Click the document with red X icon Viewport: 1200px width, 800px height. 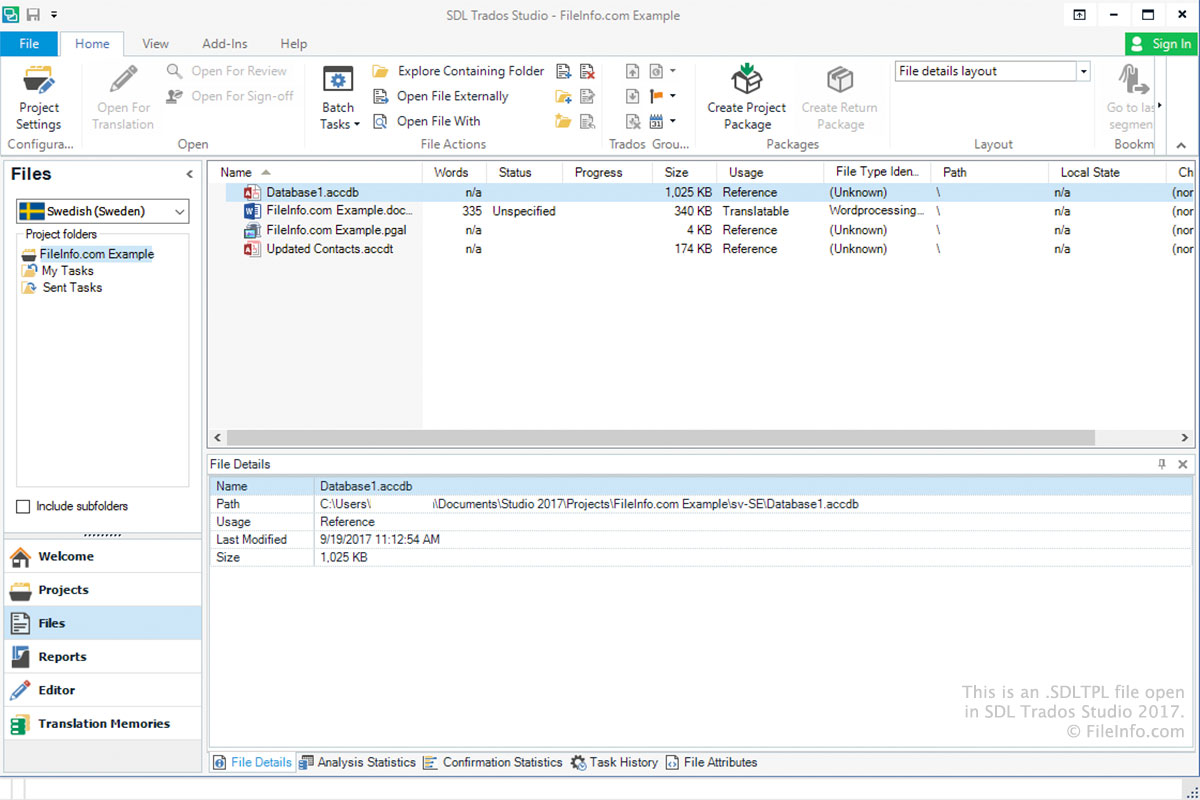[x=588, y=71]
